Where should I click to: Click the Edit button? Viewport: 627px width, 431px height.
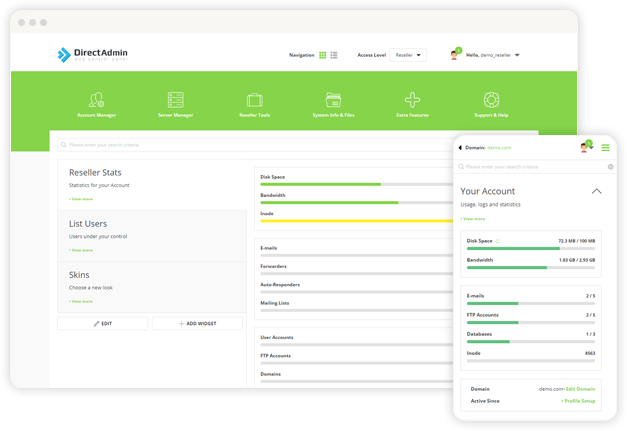coord(103,324)
